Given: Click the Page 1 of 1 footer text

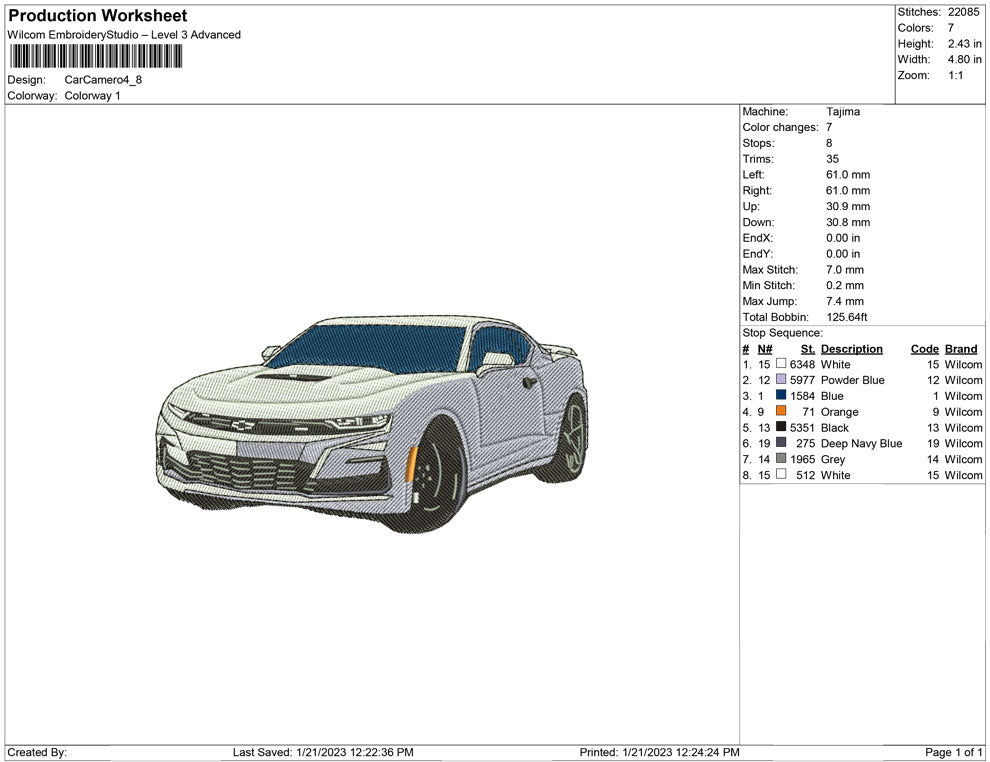Looking at the screenshot, I should coord(954,752).
